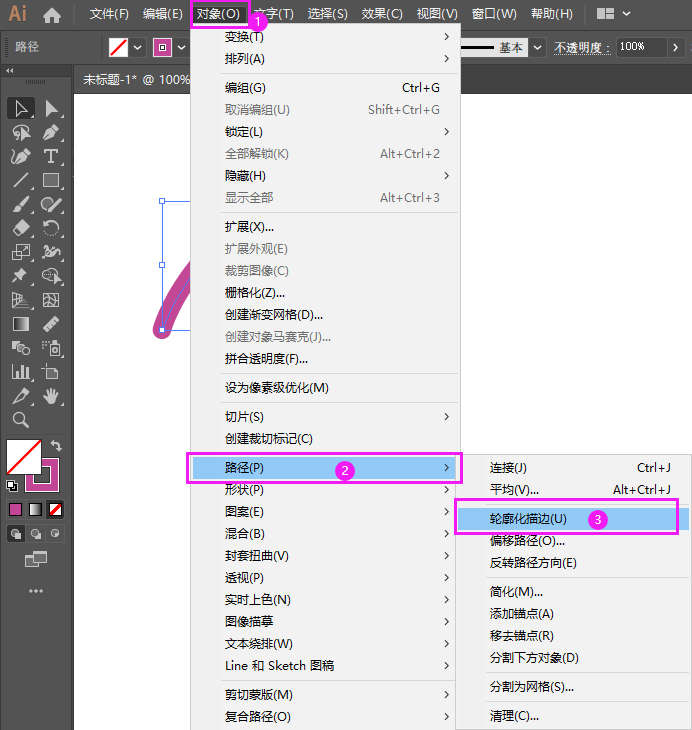The height and width of the screenshot is (730, 692).
Task: Open the fill color dropdown arrow
Action: coord(137,47)
